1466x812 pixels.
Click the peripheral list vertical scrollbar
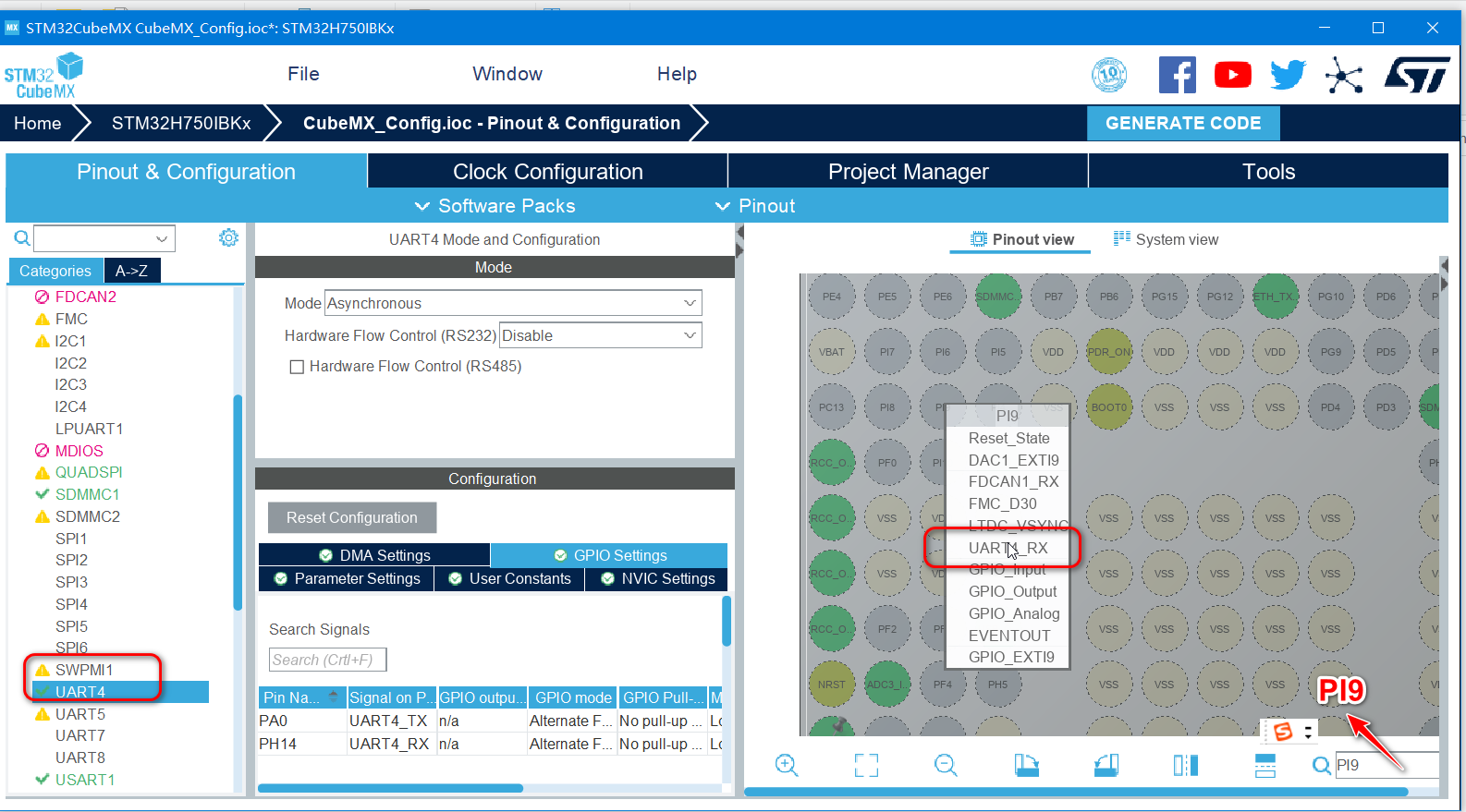tap(238, 503)
